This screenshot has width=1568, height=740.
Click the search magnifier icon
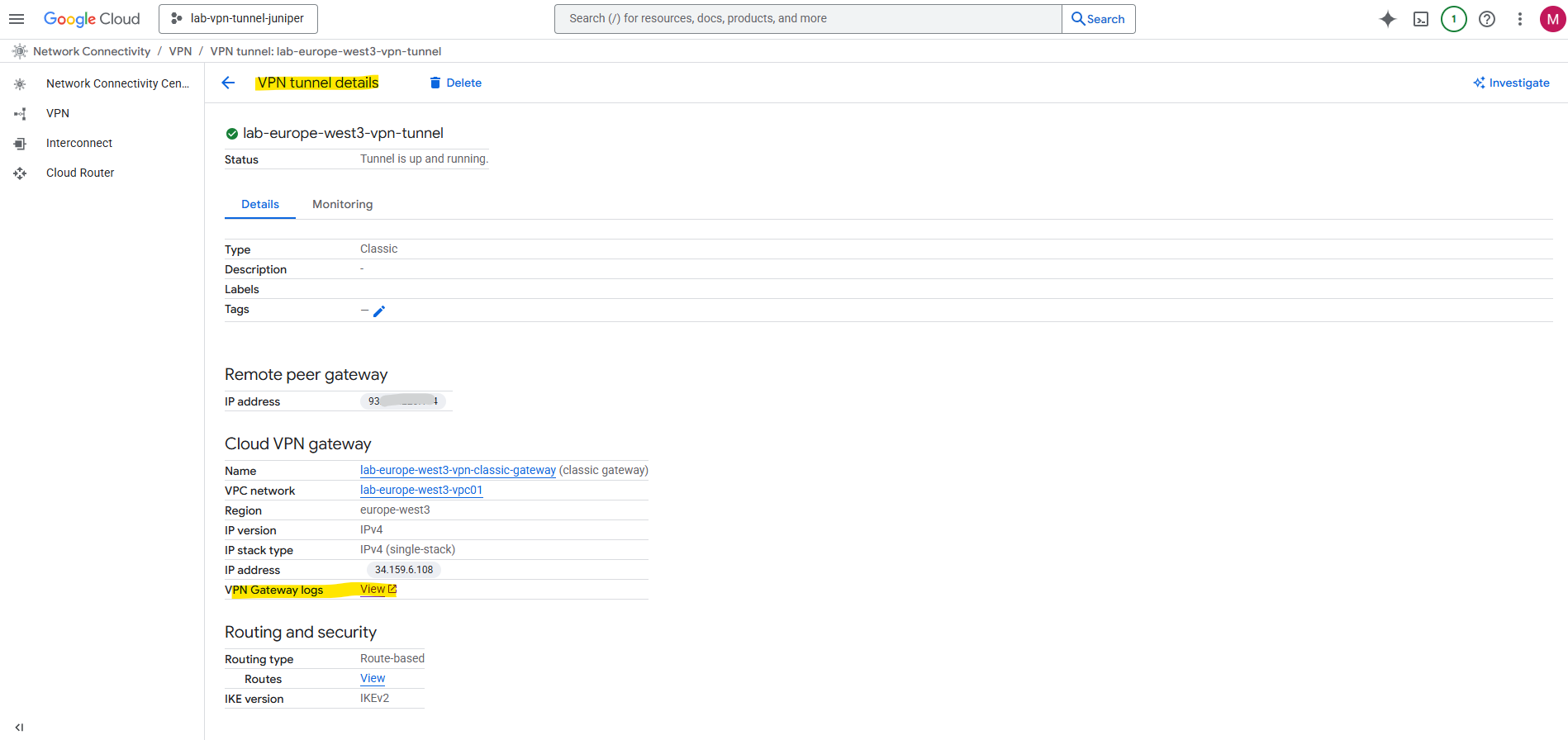coord(1078,18)
